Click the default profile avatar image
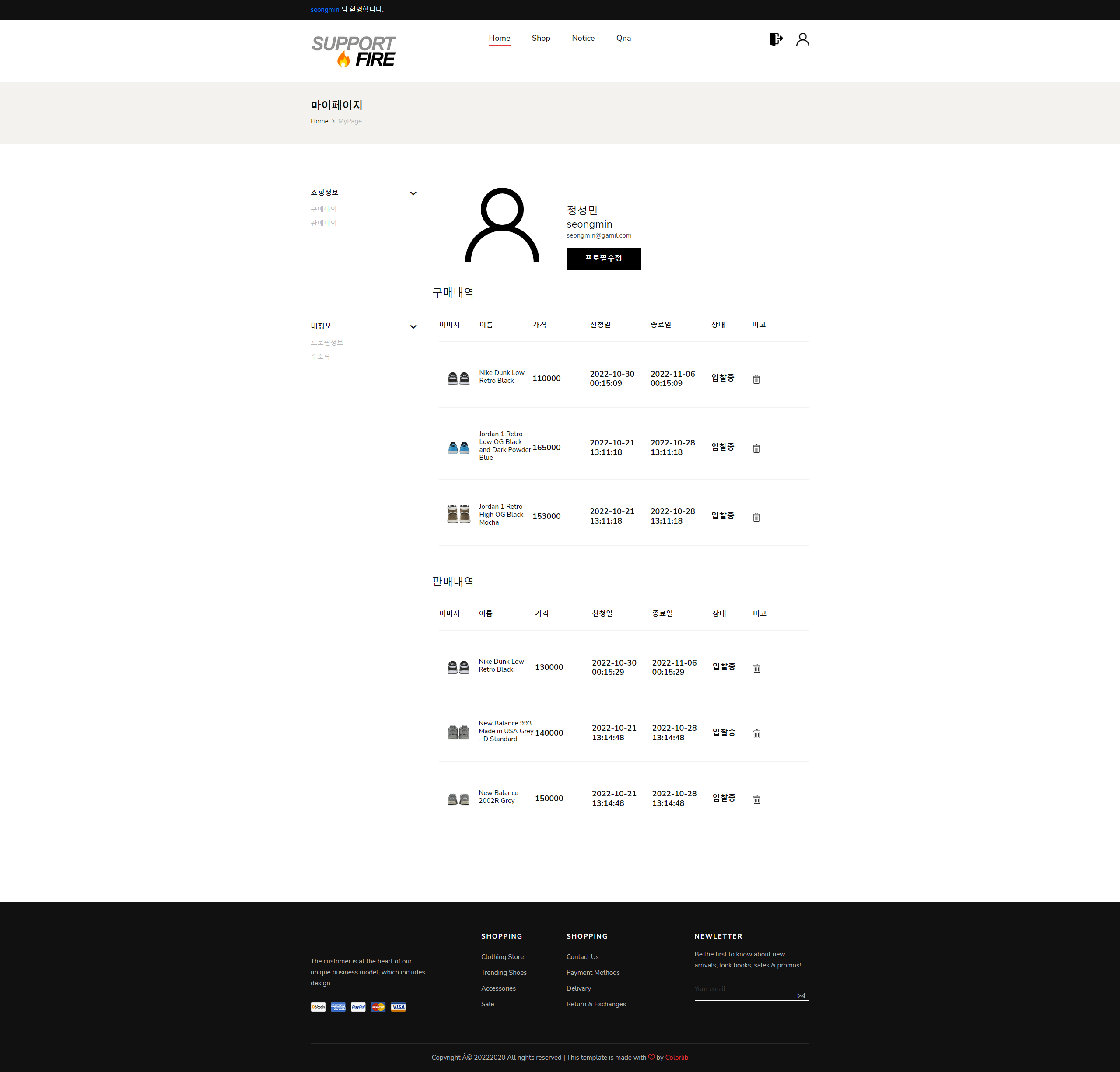Screen dimensions: 1120x1072 [501, 226]
